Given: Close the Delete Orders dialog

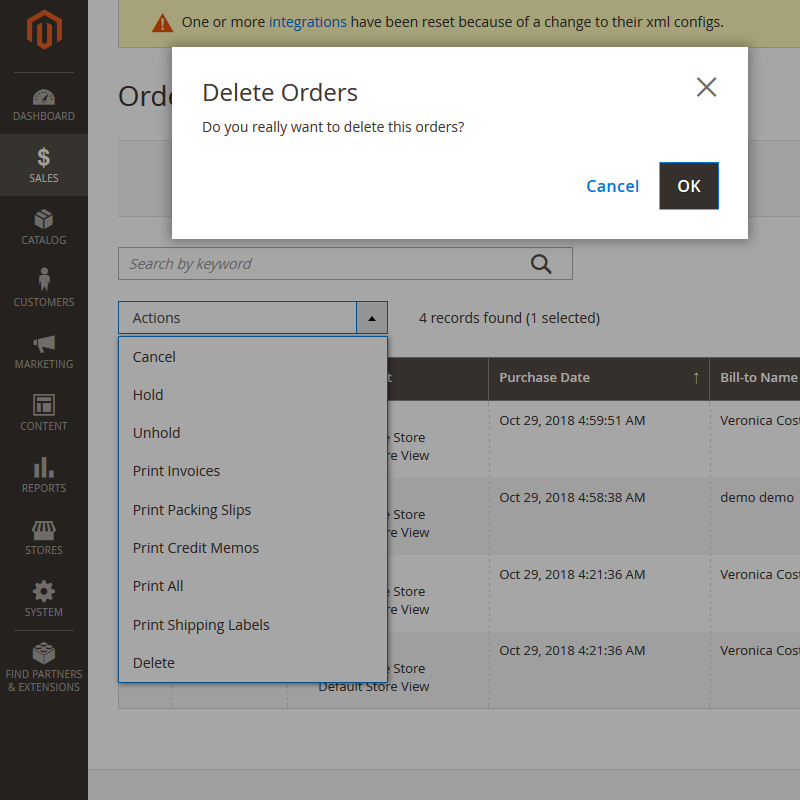Looking at the screenshot, I should (706, 88).
